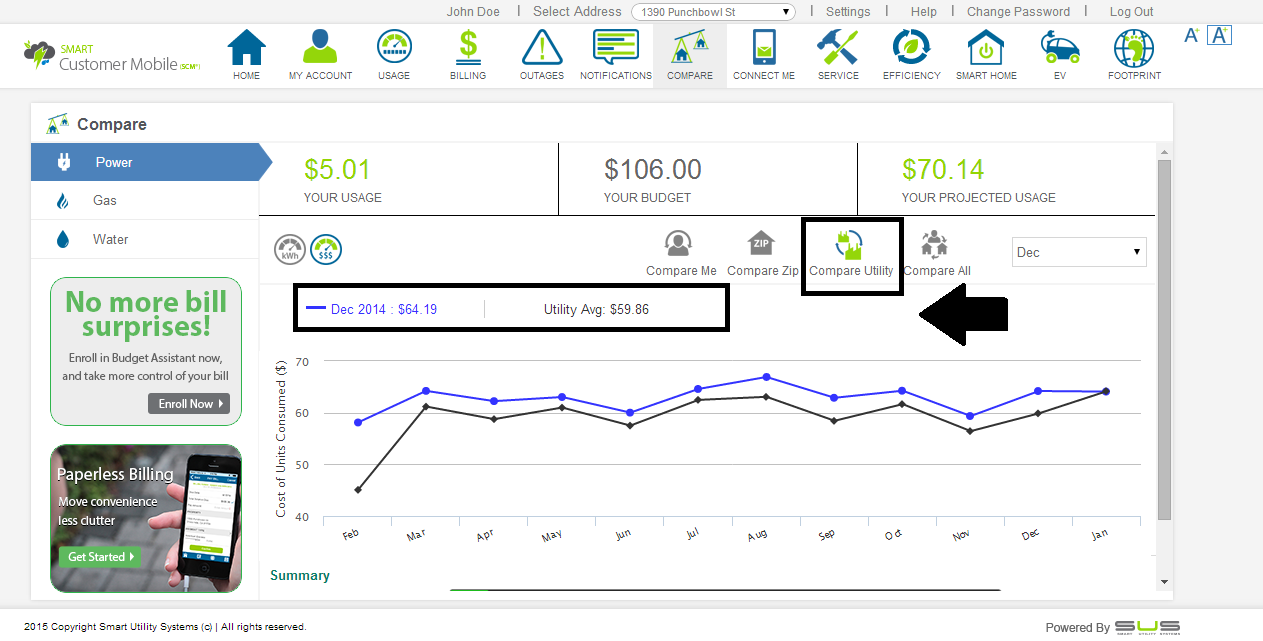This screenshot has height=641, width=1263.
Task: Expand the Dec month dropdown
Action: (x=1079, y=252)
